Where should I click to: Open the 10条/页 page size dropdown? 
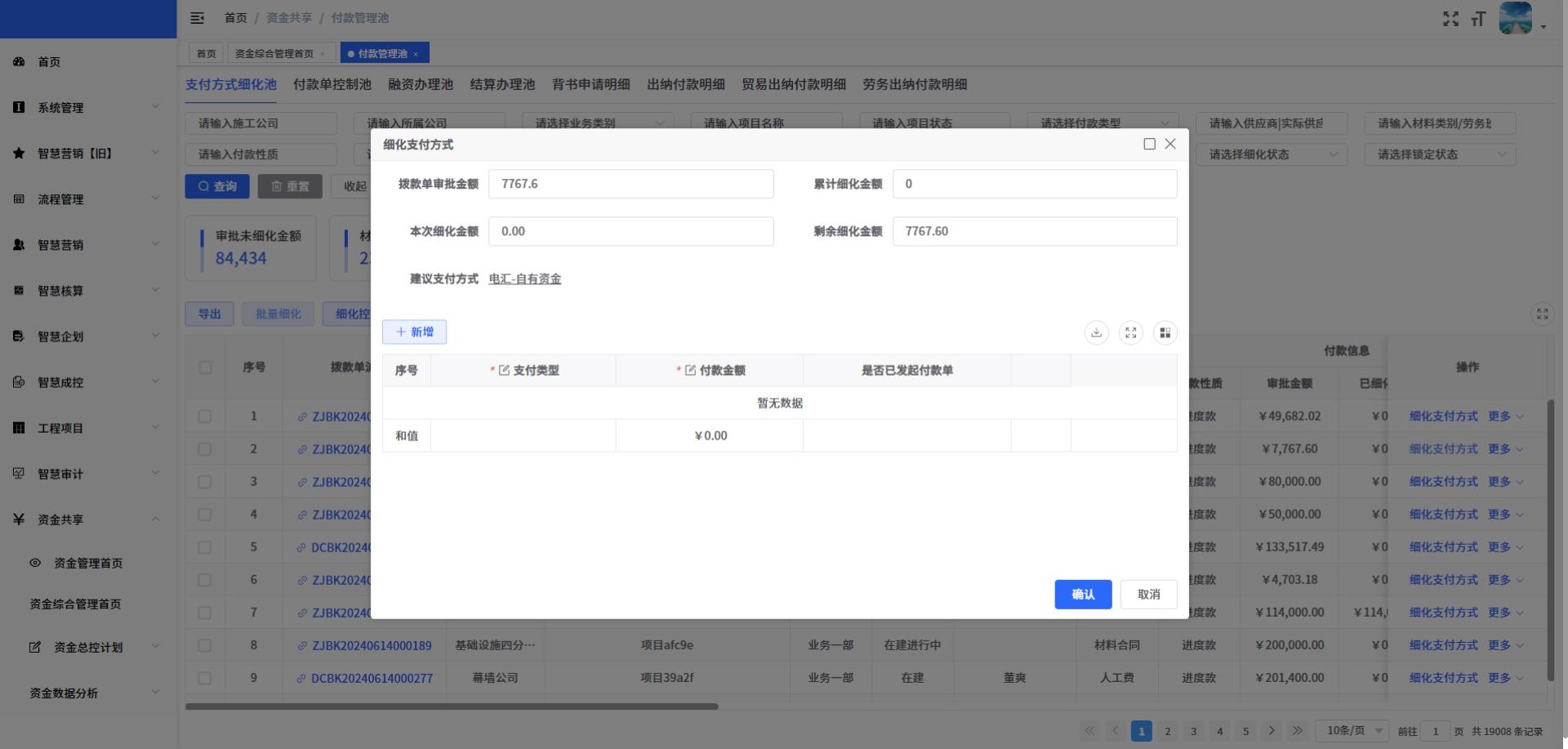point(1352,730)
